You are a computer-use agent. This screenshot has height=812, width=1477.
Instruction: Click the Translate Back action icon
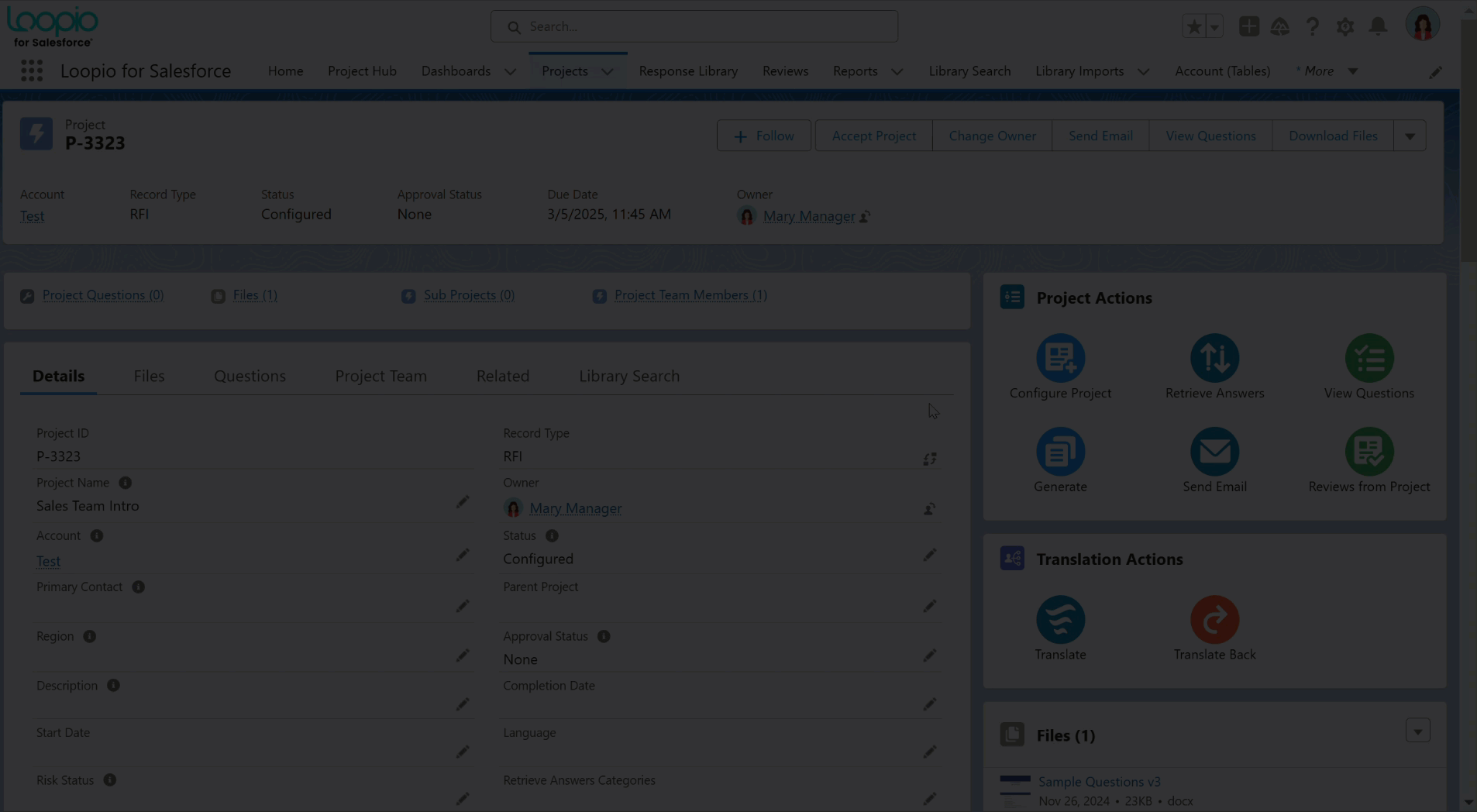(1214, 620)
